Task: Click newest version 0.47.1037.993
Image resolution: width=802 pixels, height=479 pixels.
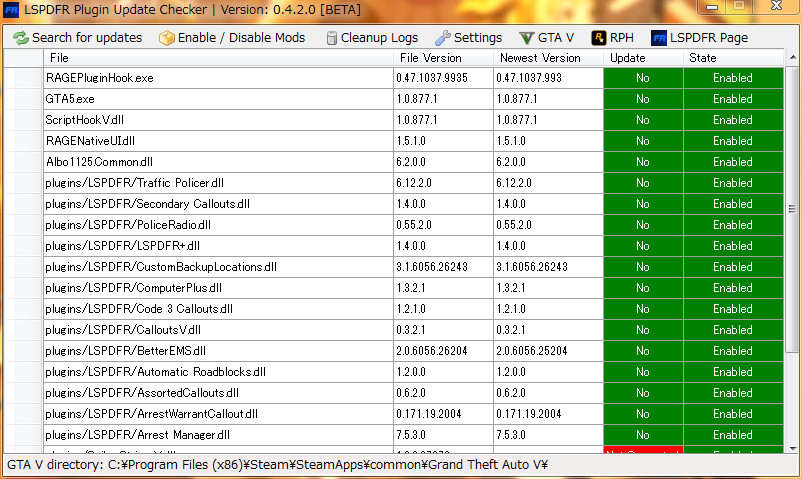Action: 529,78
